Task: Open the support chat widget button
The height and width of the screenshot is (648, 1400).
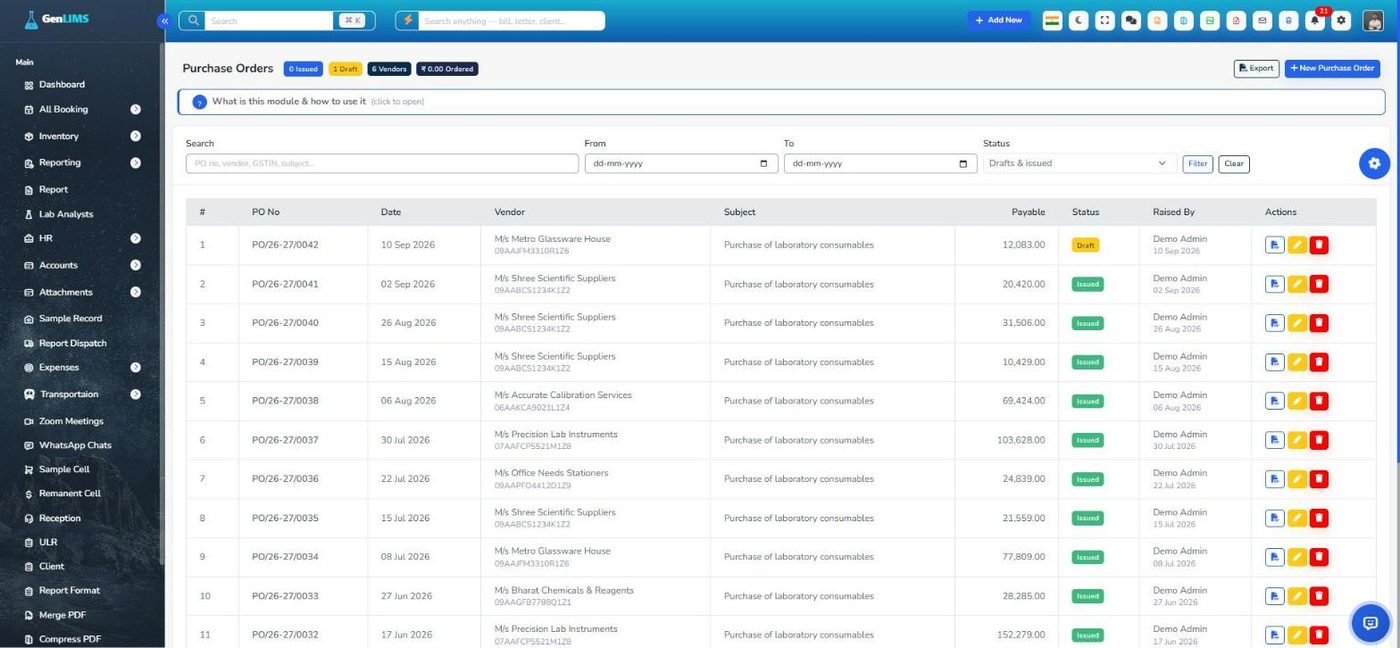Action: [x=1370, y=623]
